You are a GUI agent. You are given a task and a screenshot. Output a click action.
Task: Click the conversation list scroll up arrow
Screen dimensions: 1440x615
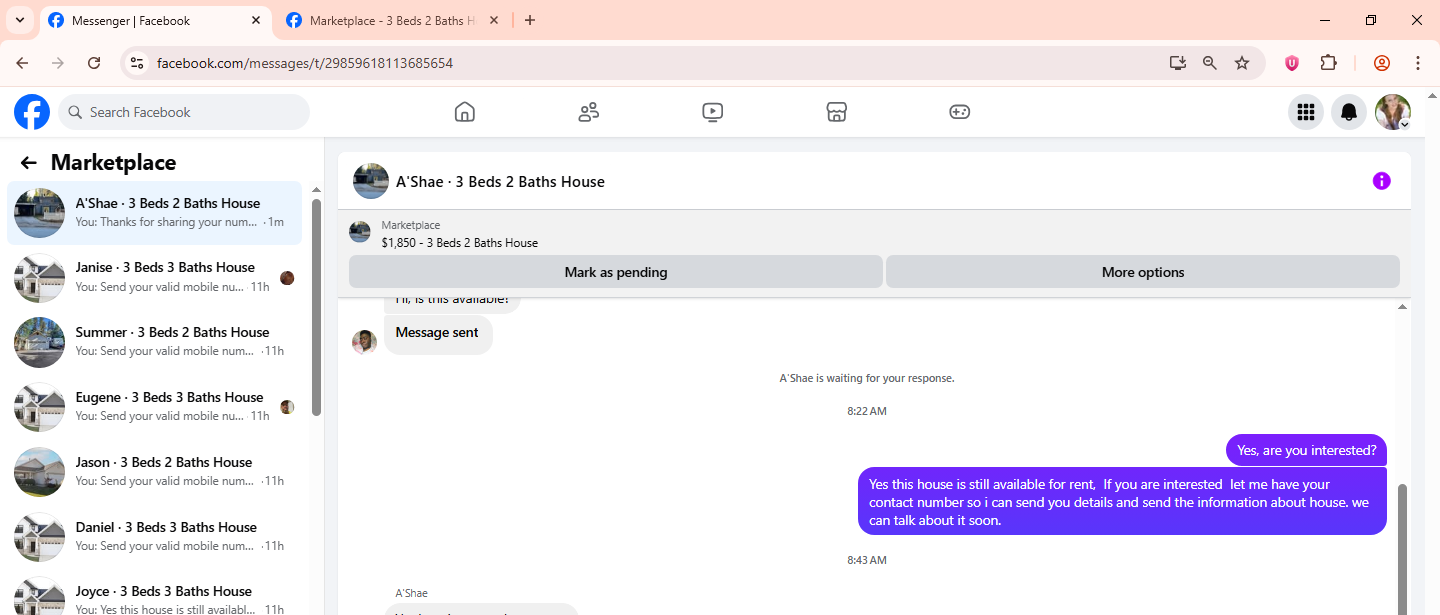point(316,190)
